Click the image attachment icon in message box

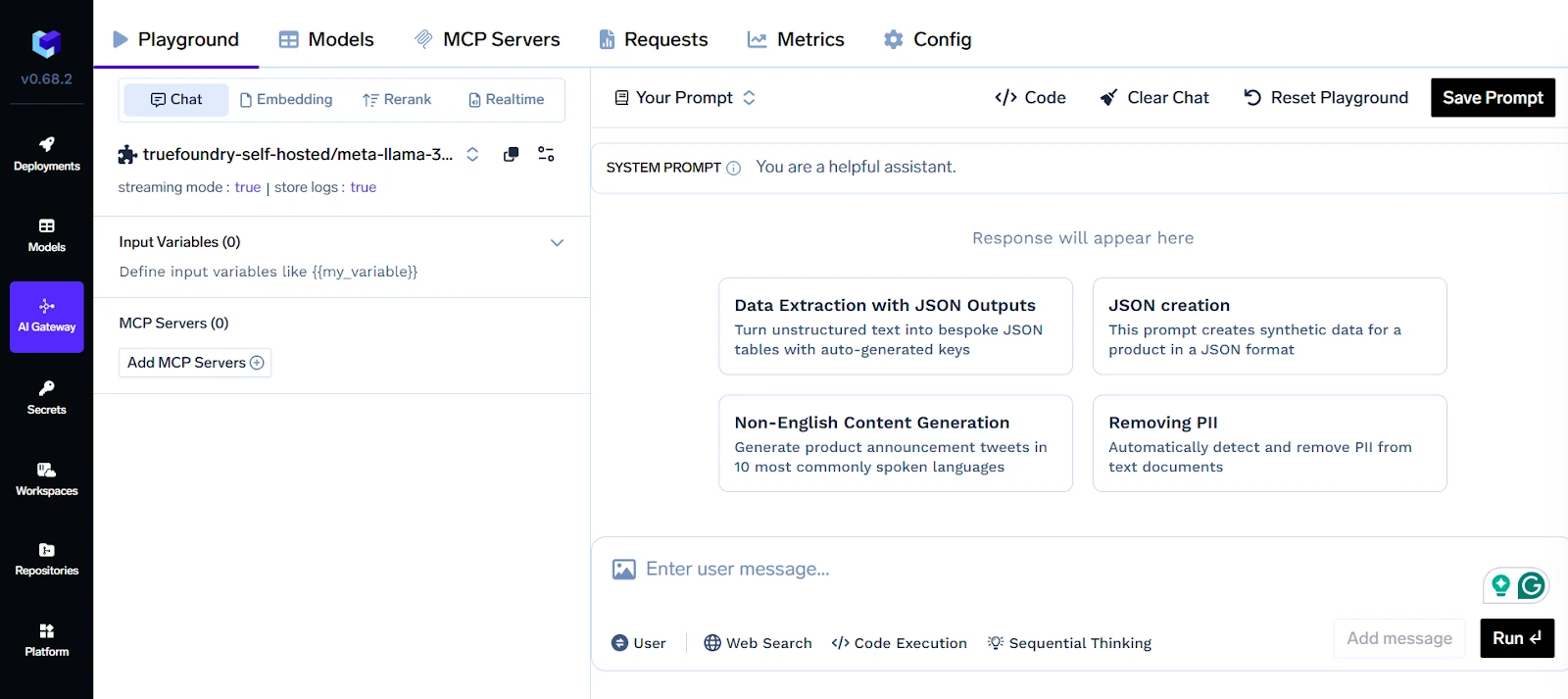tap(623, 570)
